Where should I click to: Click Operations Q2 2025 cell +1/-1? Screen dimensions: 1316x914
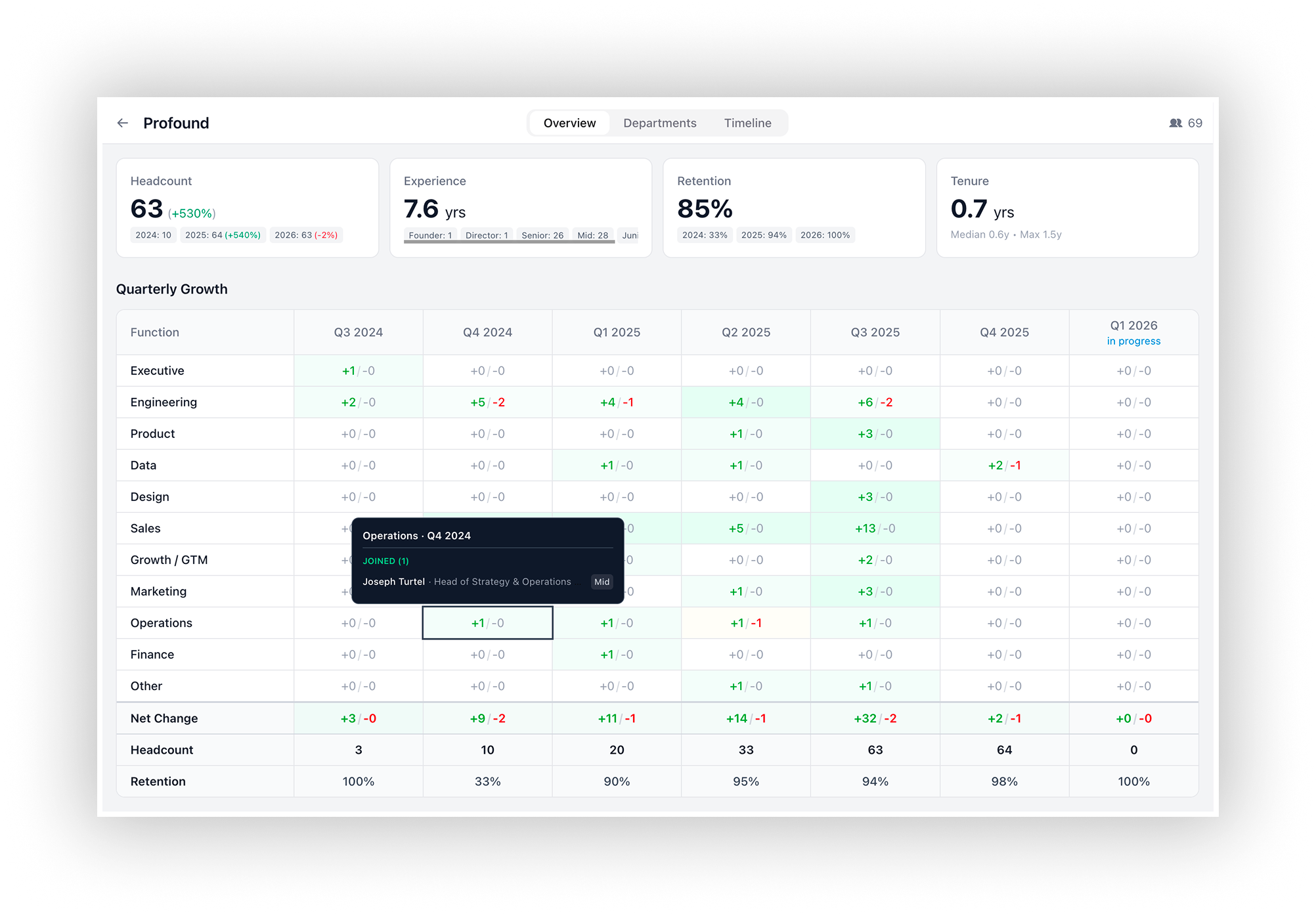click(x=745, y=623)
